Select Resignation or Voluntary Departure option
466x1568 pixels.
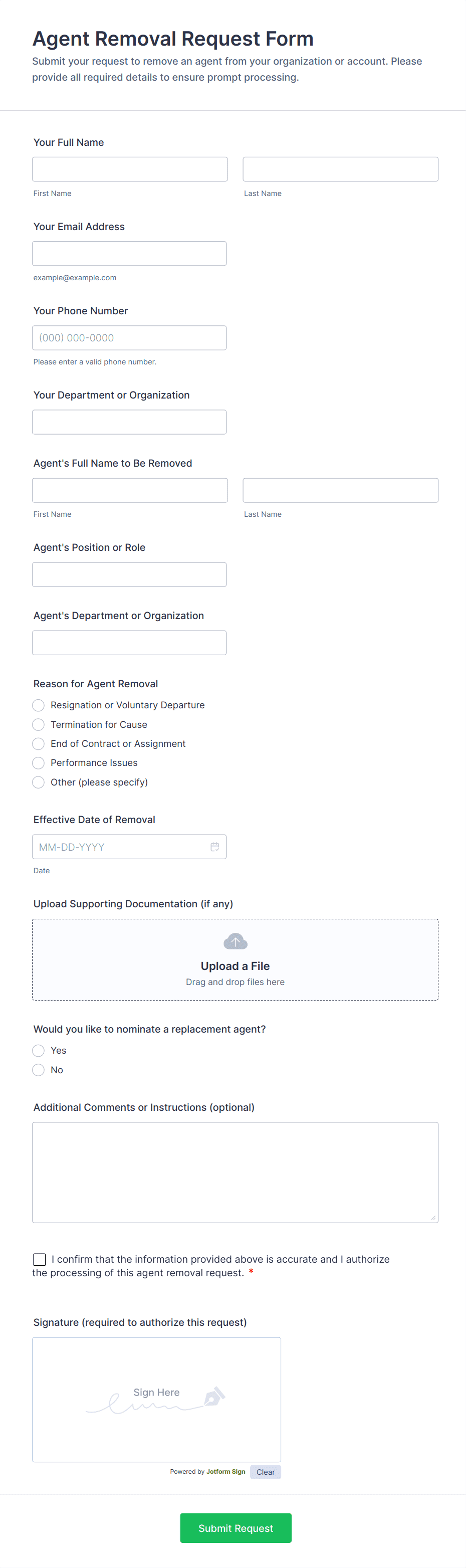pos(38,705)
